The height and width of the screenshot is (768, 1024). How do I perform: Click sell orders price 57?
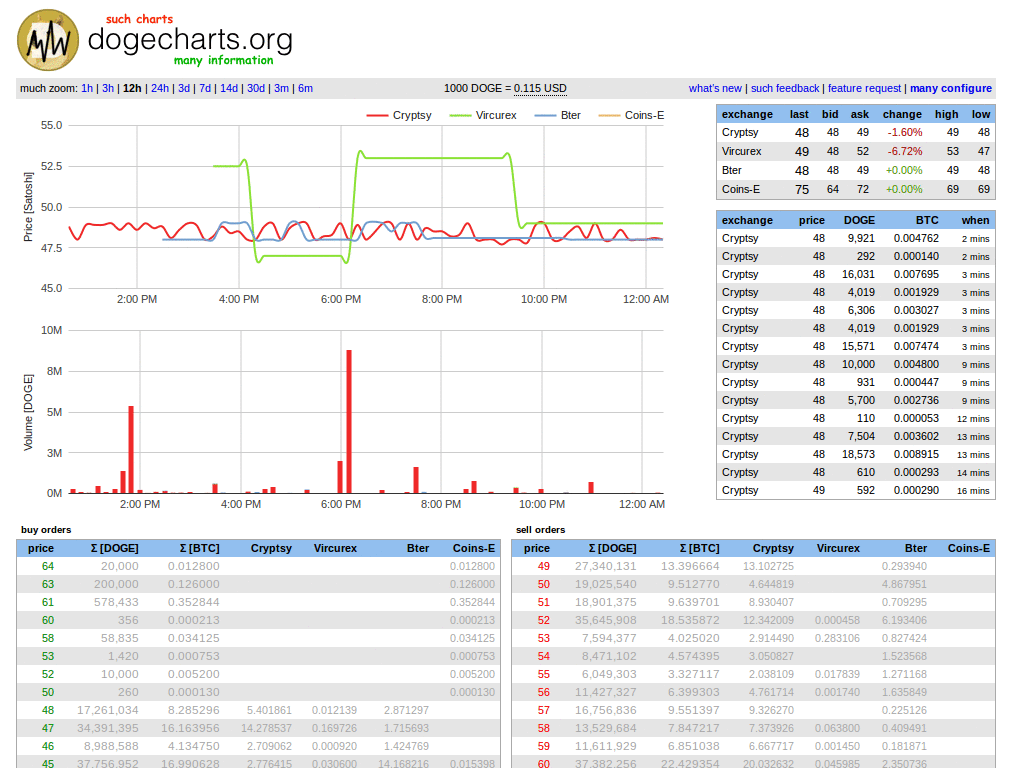[543, 710]
